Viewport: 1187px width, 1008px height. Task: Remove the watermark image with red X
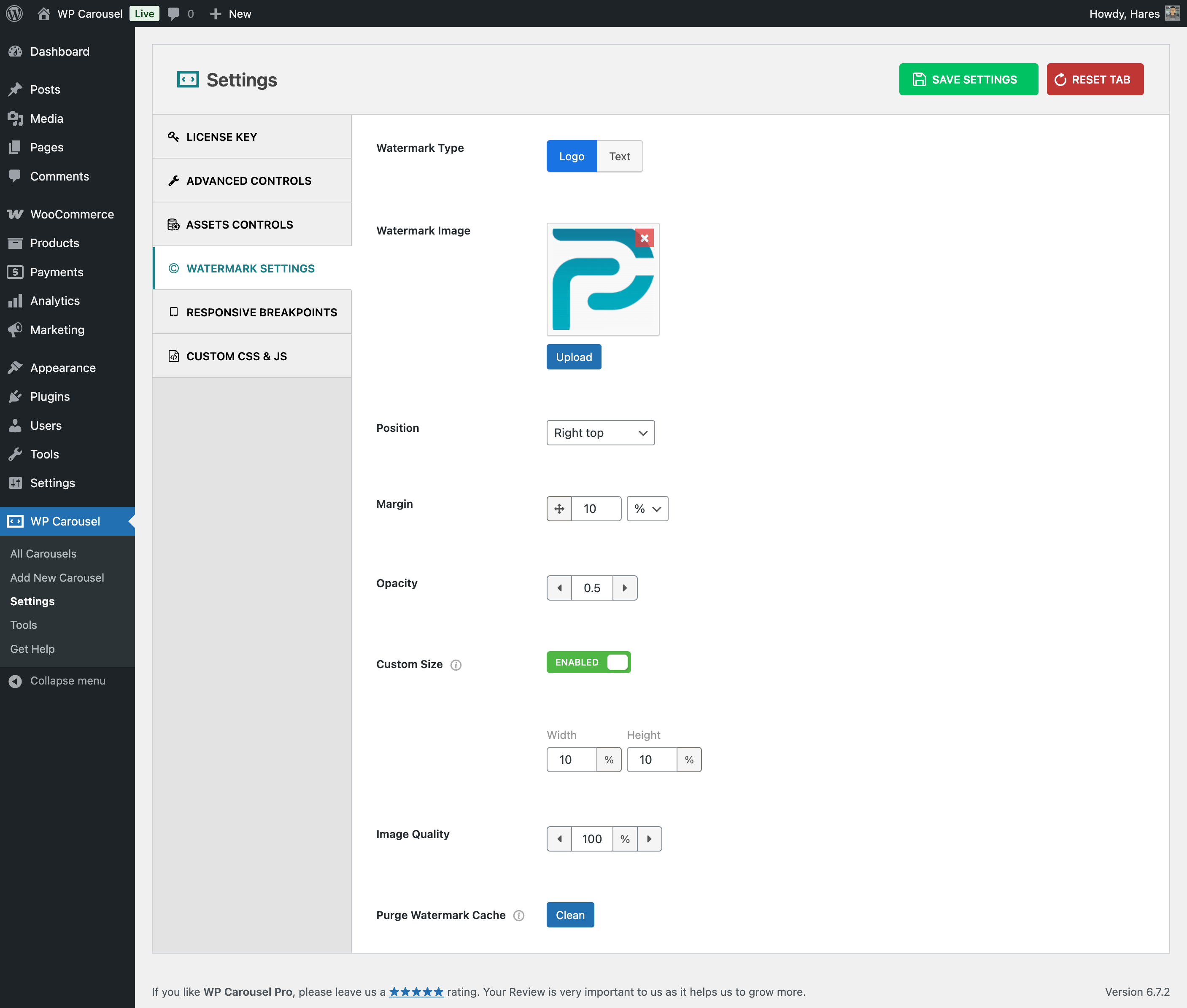pyautogui.click(x=644, y=238)
